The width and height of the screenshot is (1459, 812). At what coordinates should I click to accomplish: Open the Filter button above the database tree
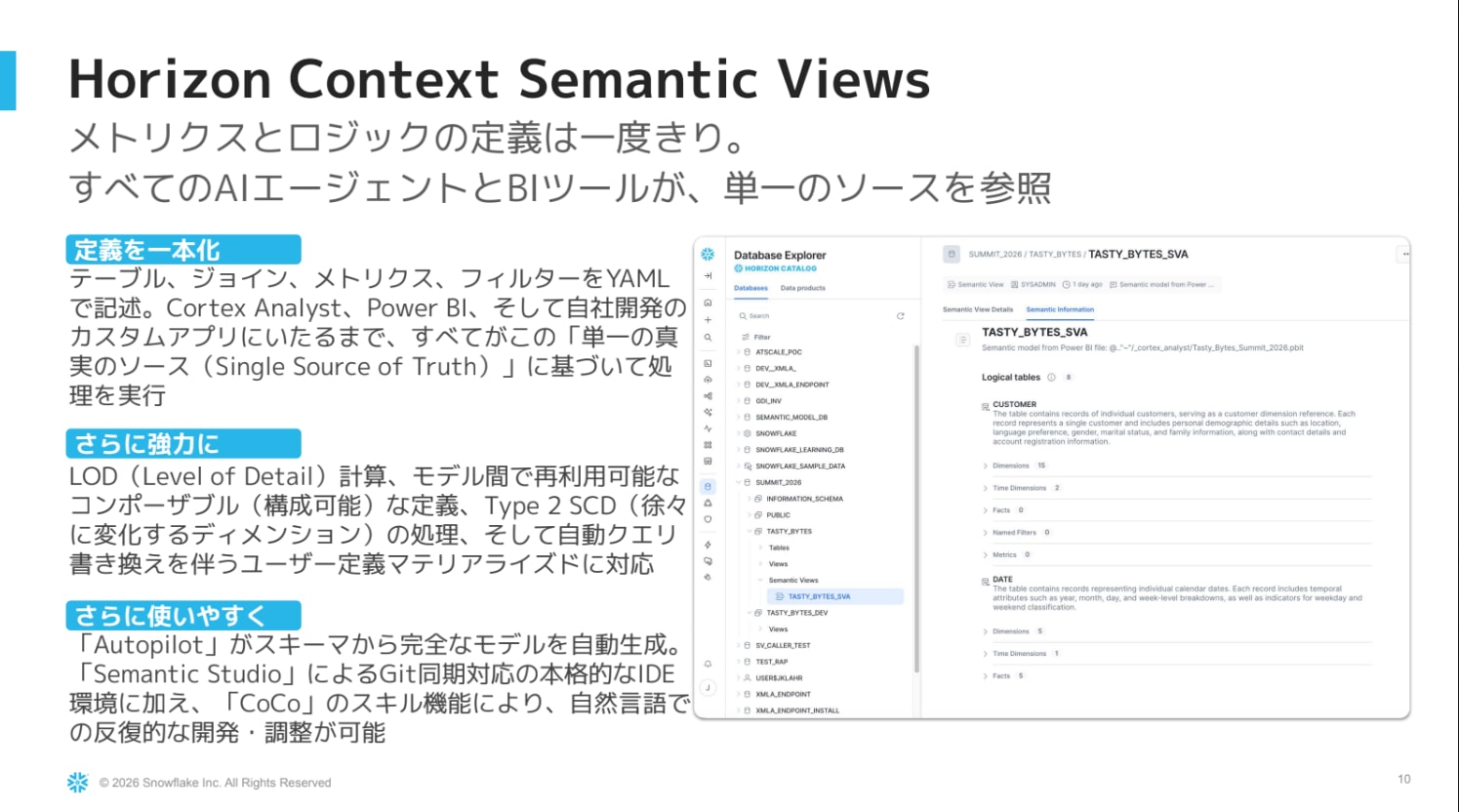point(756,337)
